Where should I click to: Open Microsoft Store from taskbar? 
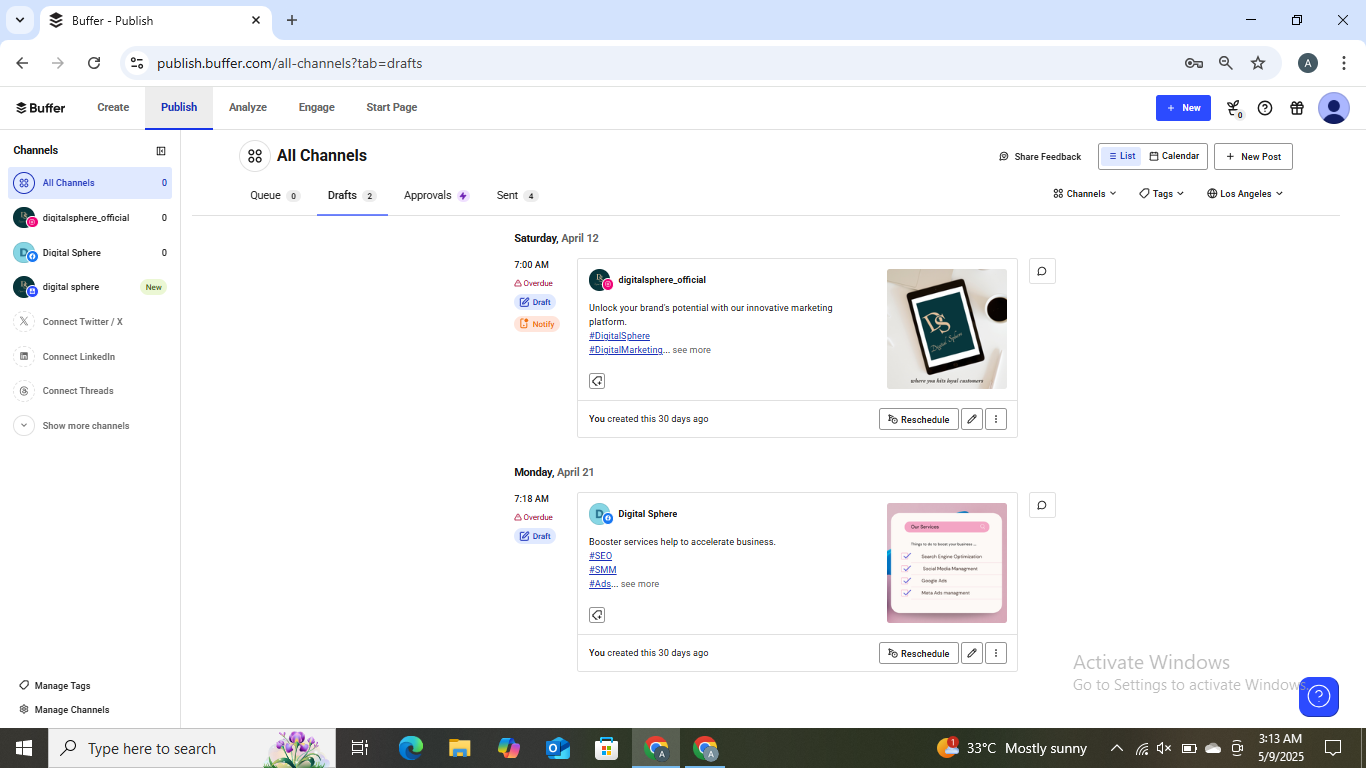point(607,748)
